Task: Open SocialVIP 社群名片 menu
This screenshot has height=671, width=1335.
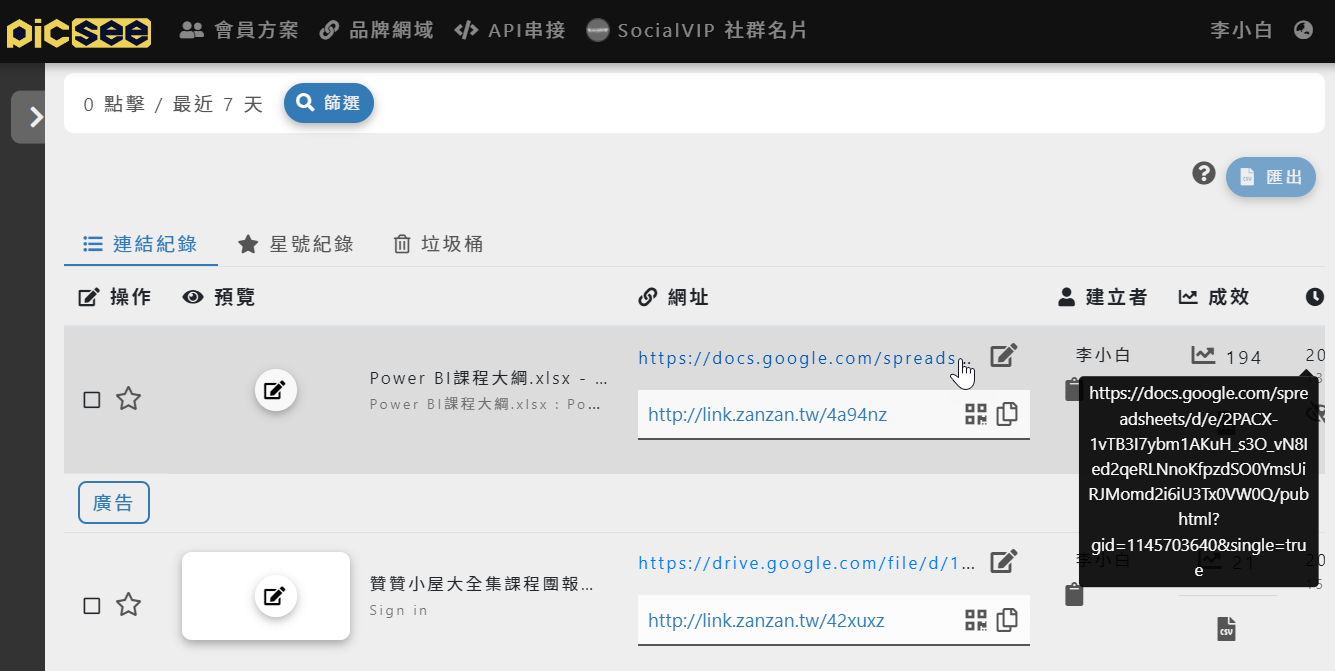Action: [x=697, y=30]
